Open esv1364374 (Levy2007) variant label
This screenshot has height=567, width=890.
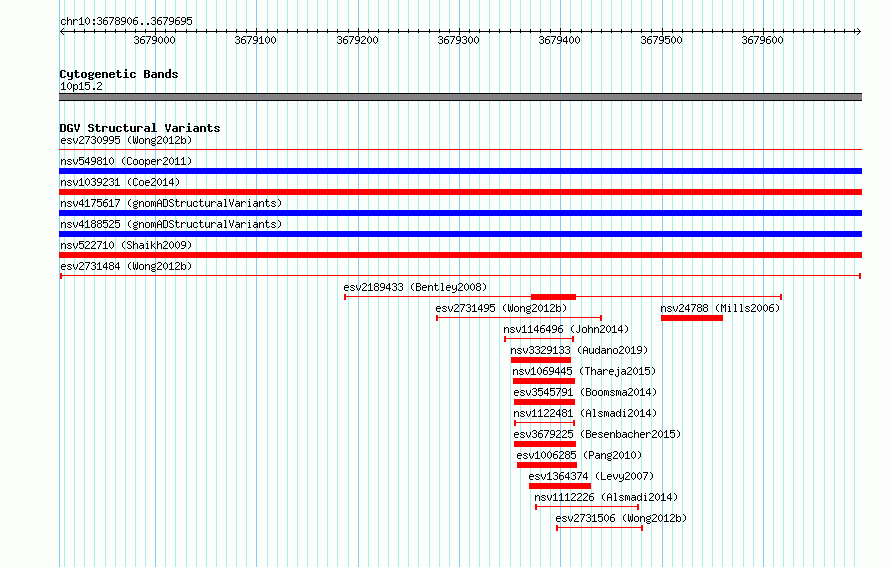click(591, 476)
